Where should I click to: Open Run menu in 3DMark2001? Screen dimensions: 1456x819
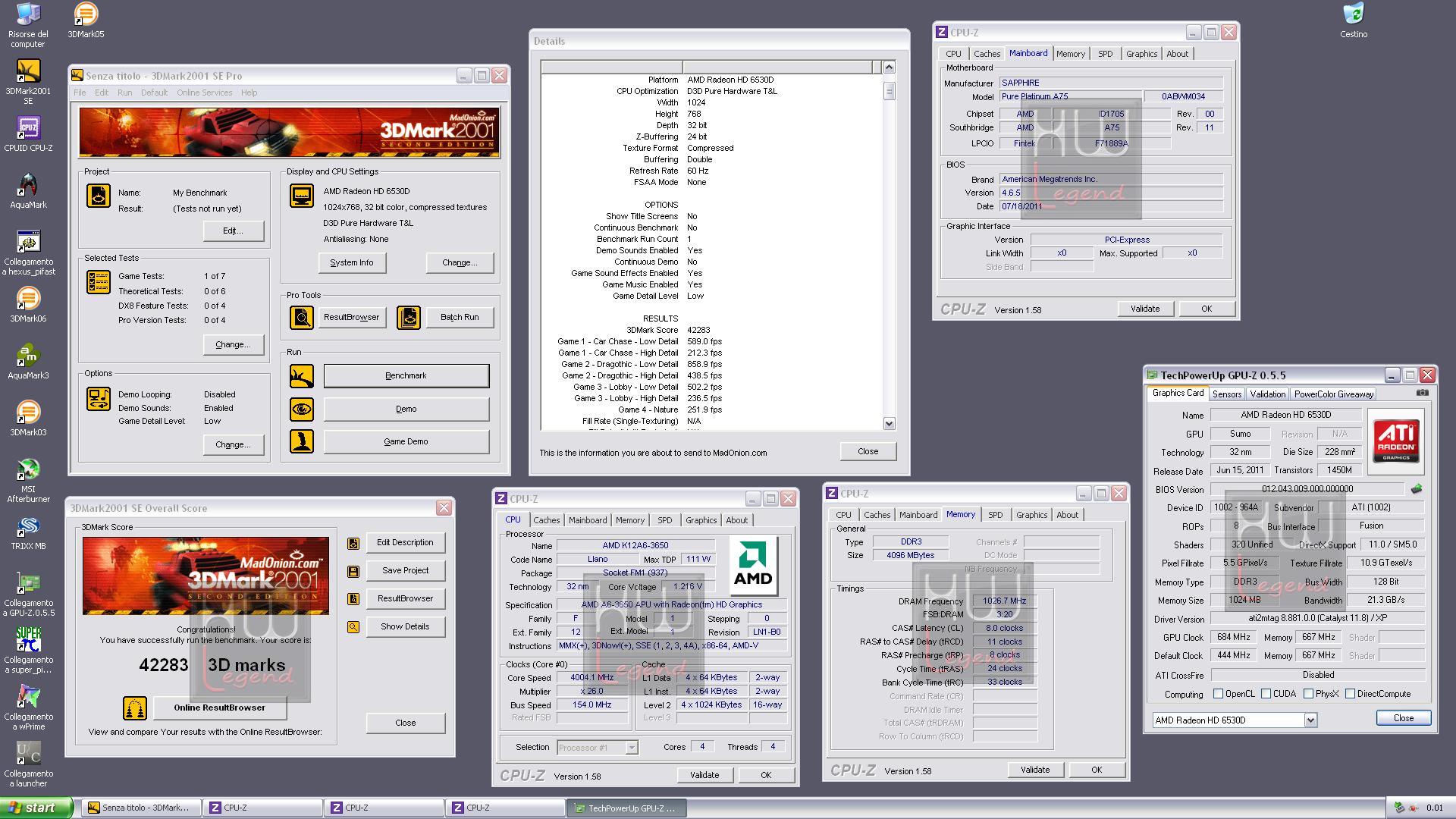pyautogui.click(x=124, y=93)
